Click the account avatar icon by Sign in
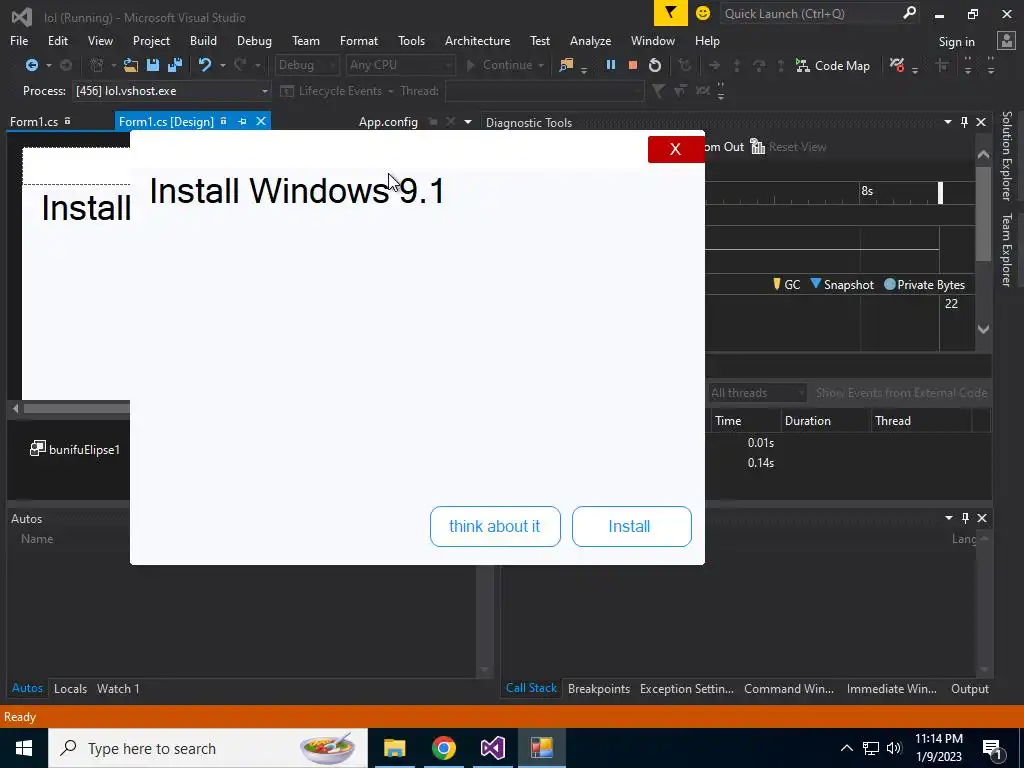 point(1006,40)
